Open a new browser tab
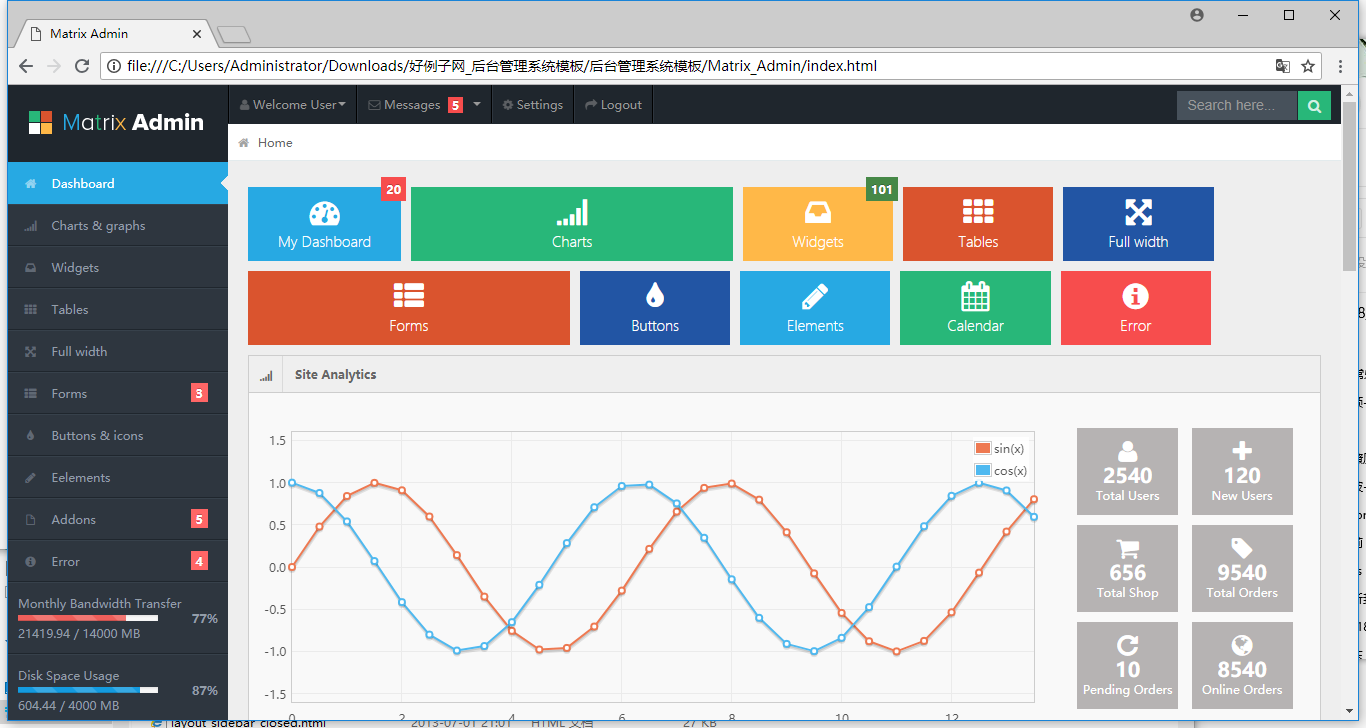The image size is (1366, 728). click(x=234, y=35)
